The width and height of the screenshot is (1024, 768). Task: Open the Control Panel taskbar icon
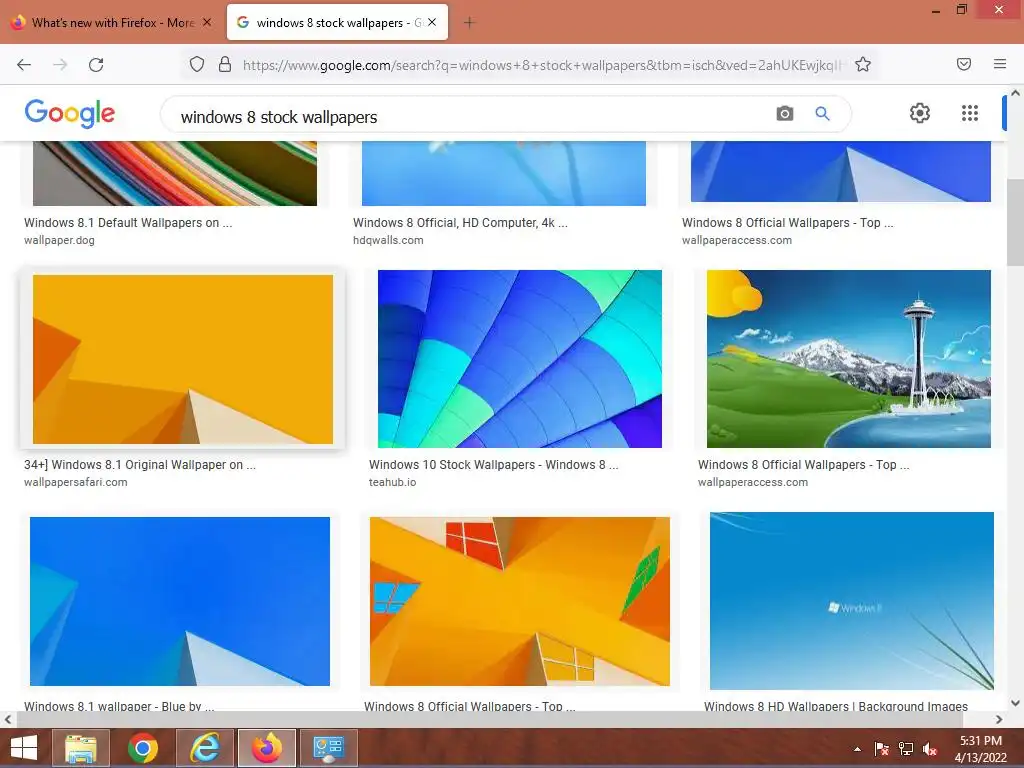(328, 748)
